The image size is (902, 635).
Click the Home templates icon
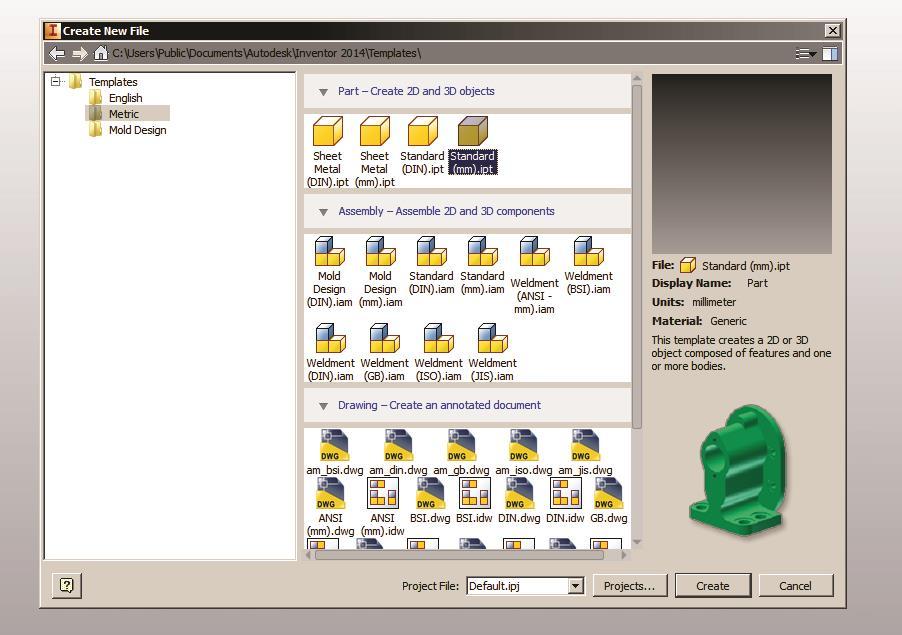tap(101, 53)
